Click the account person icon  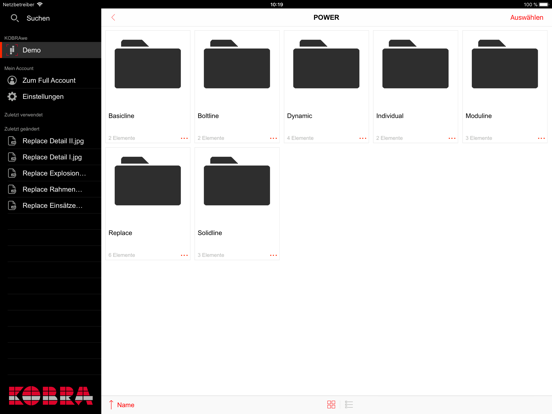[x=12, y=80]
